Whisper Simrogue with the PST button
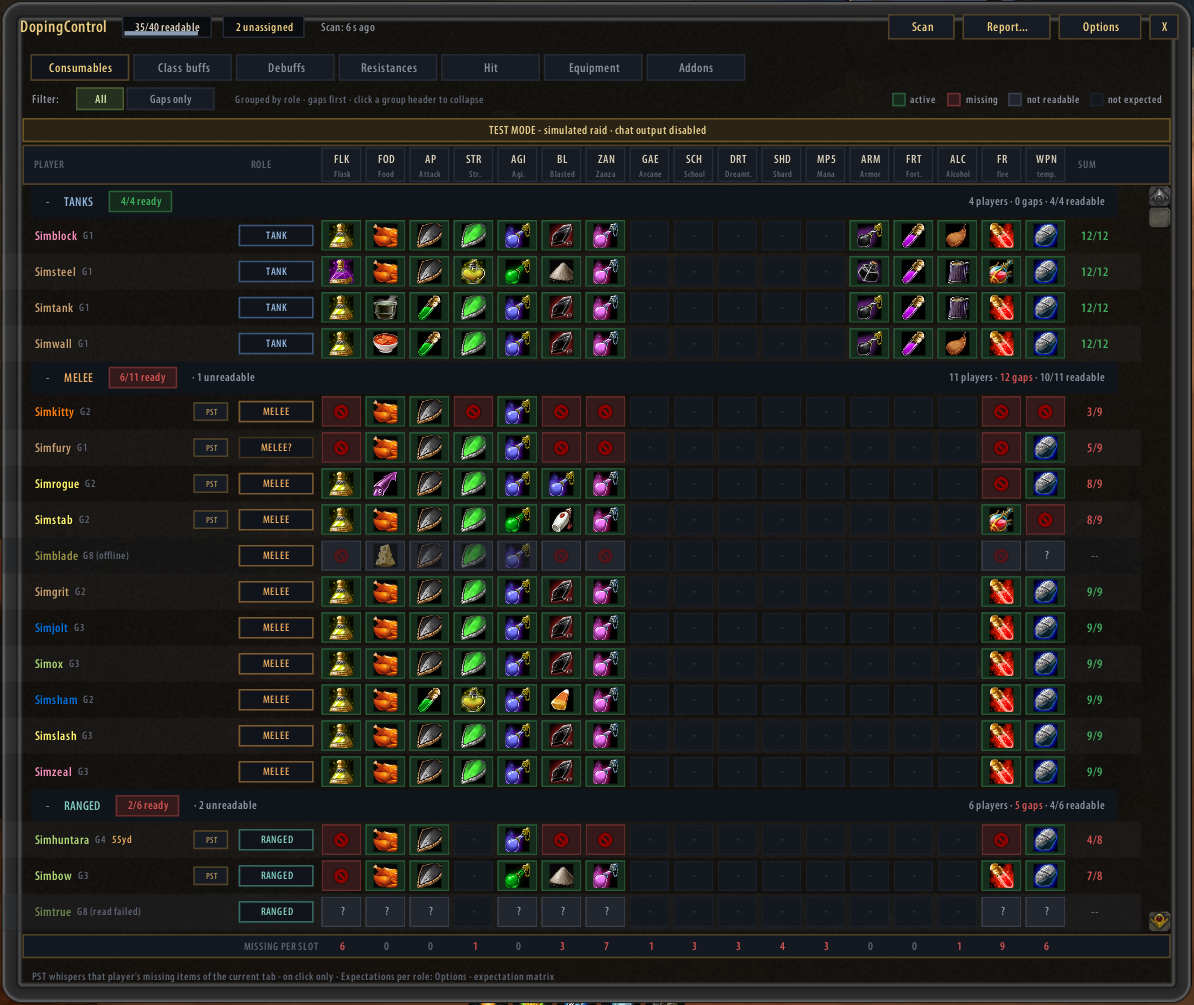 point(211,483)
